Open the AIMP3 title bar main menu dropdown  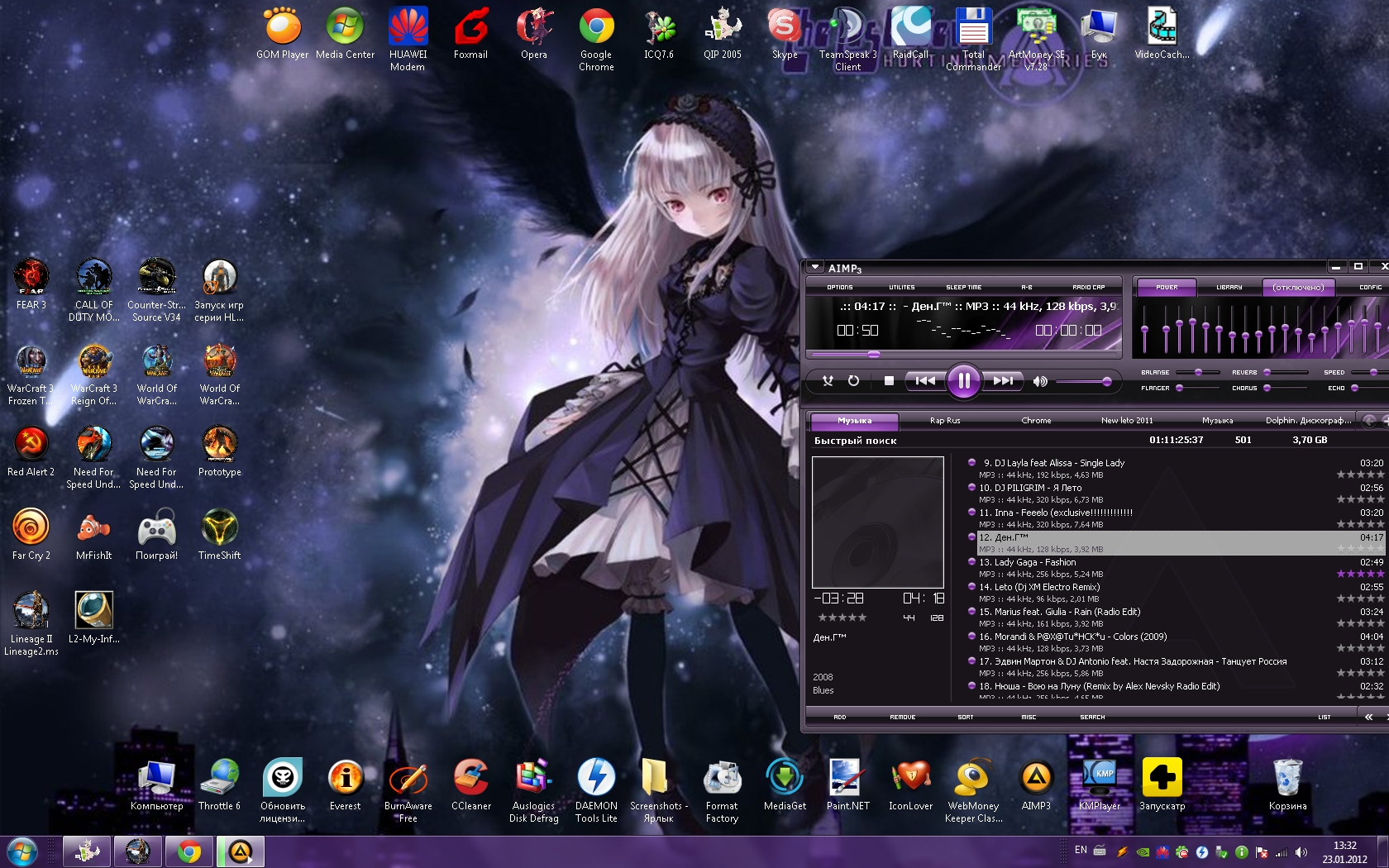point(815,268)
